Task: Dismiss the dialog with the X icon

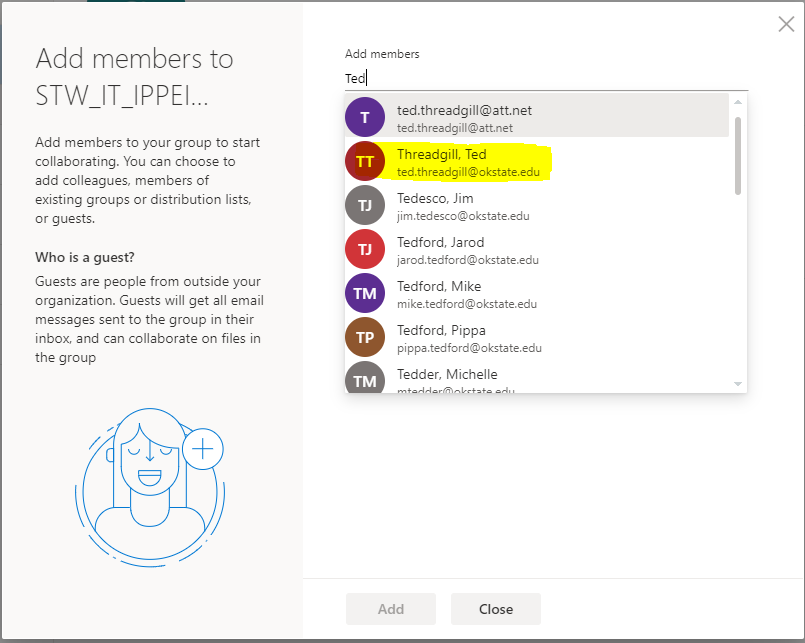Action: [x=786, y=24]
